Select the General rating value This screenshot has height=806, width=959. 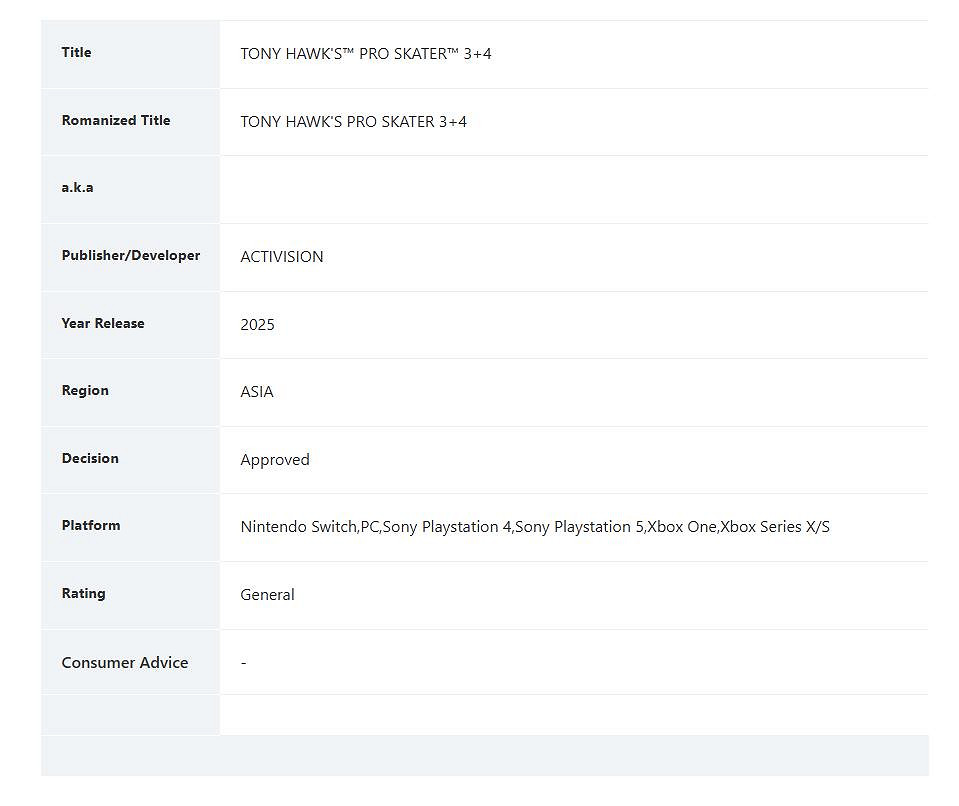267,595
